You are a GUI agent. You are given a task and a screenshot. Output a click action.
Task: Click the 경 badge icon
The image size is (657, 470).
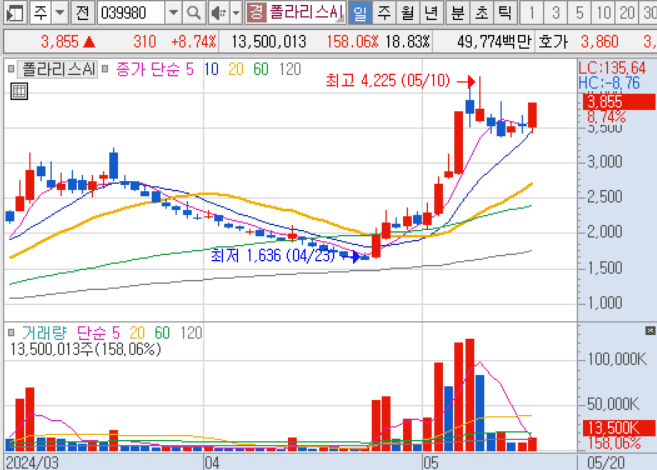coord(256,12)
